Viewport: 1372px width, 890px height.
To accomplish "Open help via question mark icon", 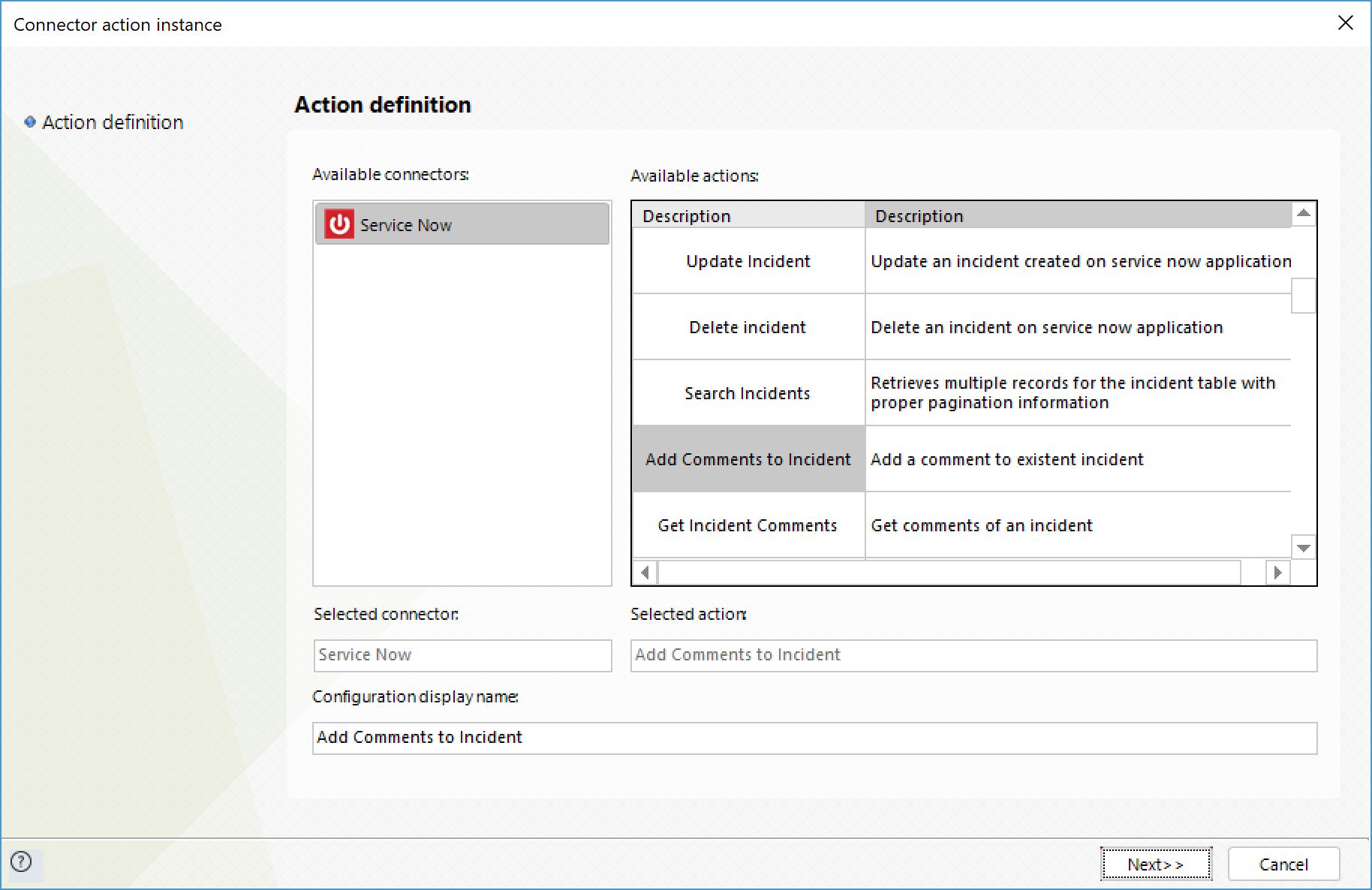I will [22, 861].
